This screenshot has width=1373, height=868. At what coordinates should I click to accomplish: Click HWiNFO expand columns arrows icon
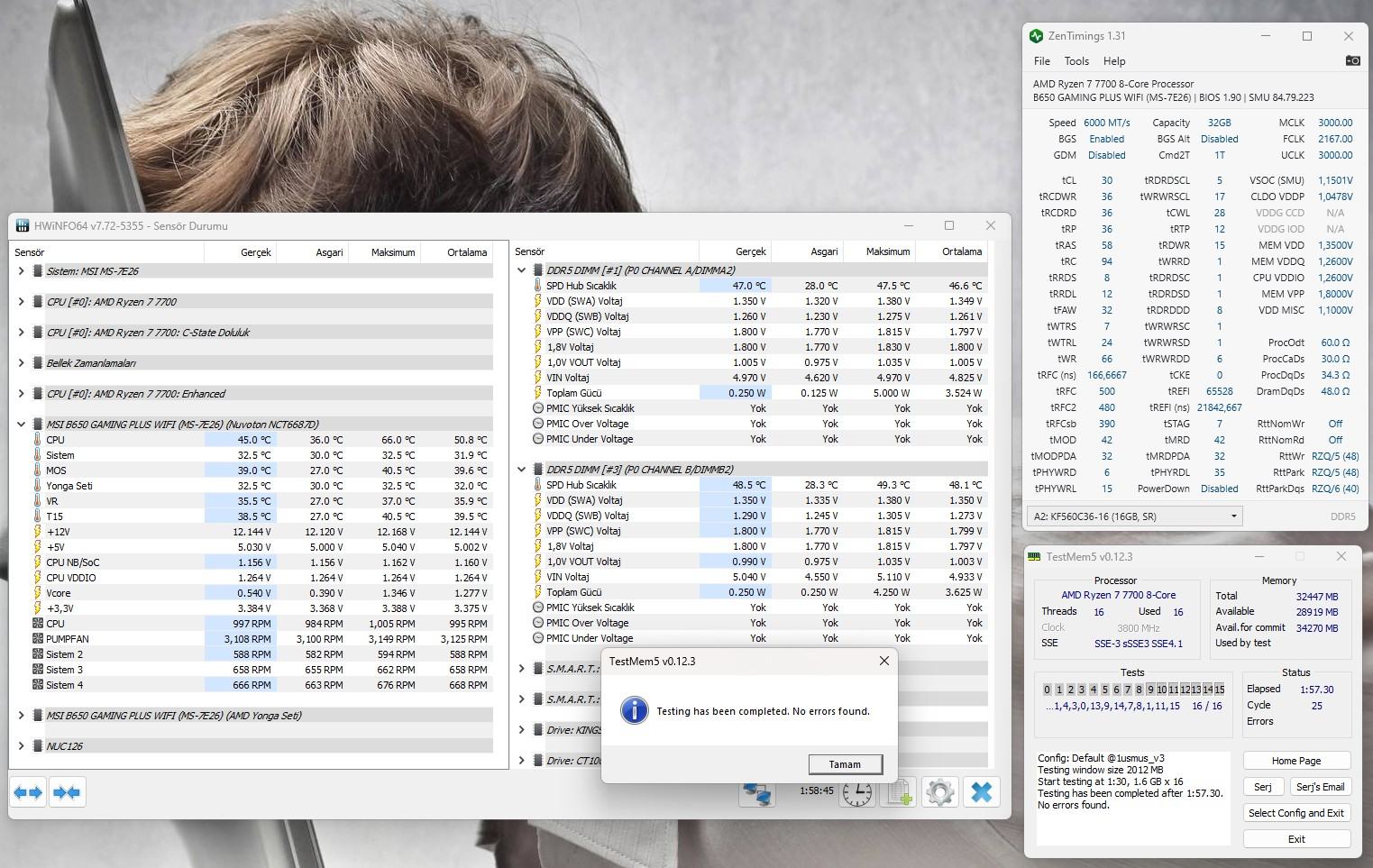28,792
